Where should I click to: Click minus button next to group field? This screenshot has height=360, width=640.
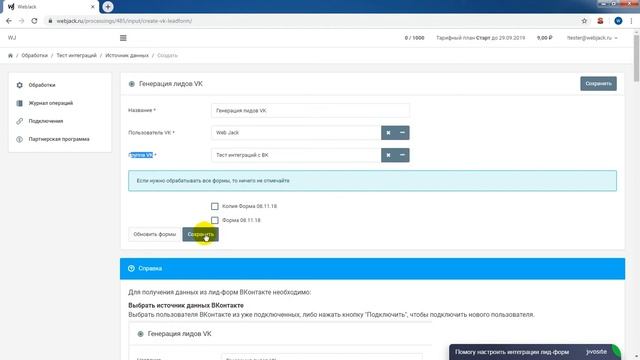click(x=402, y=155)
